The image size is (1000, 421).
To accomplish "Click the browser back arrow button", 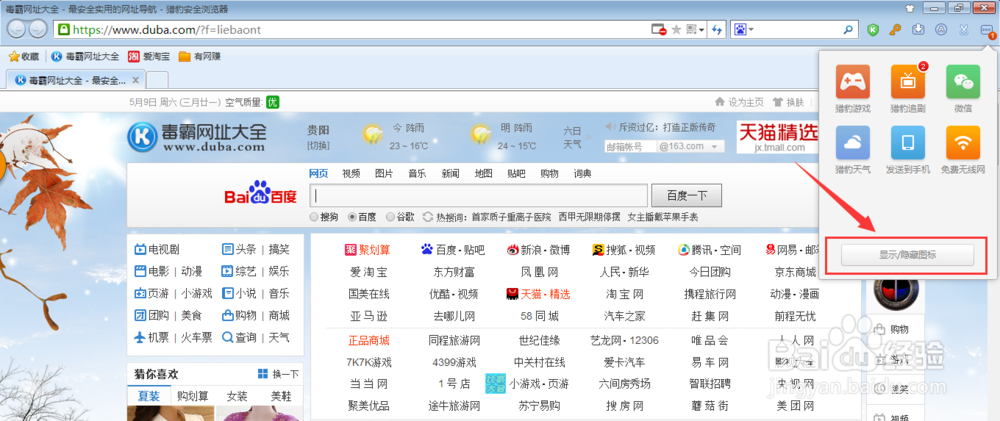I will tap(17, 29).
